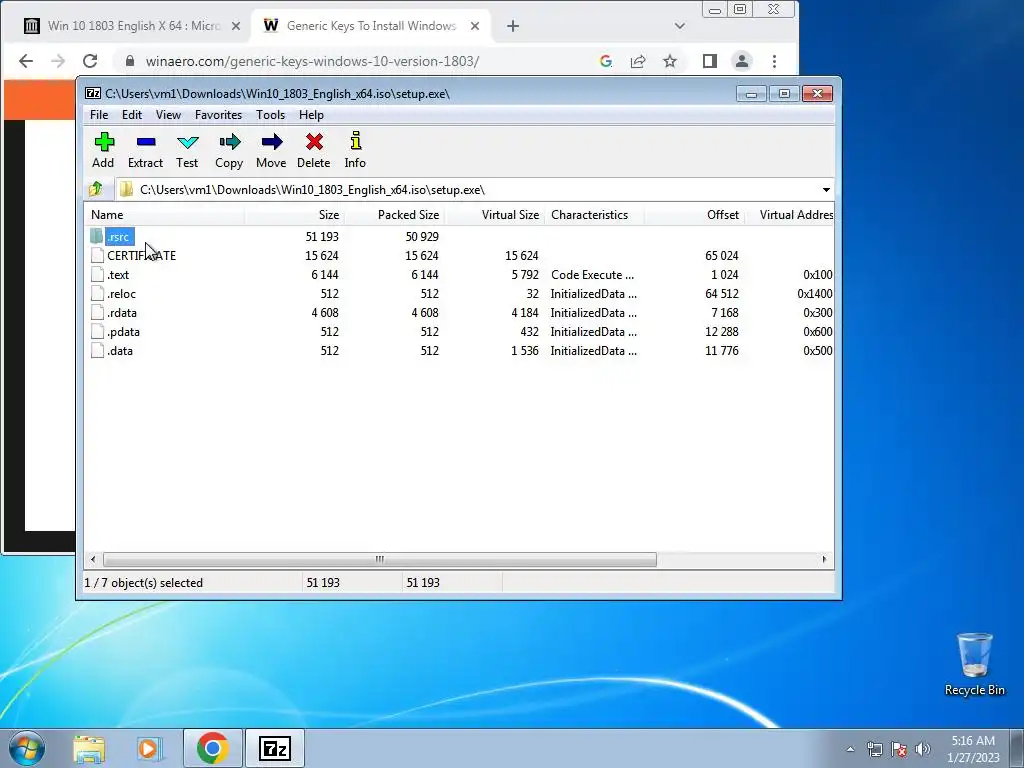Open Windows Explorer from taskbar
The height and width of the screenshot is (768, 1024).
click(89, 748)
